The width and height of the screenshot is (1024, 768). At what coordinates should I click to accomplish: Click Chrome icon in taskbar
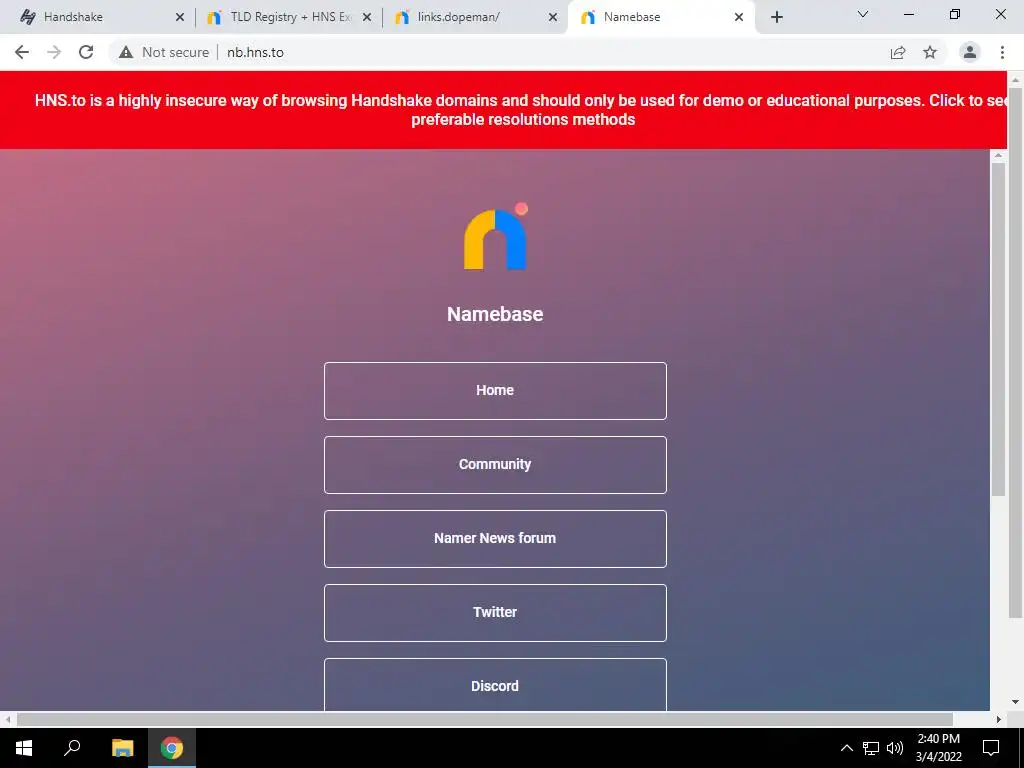tap(172, 748)
